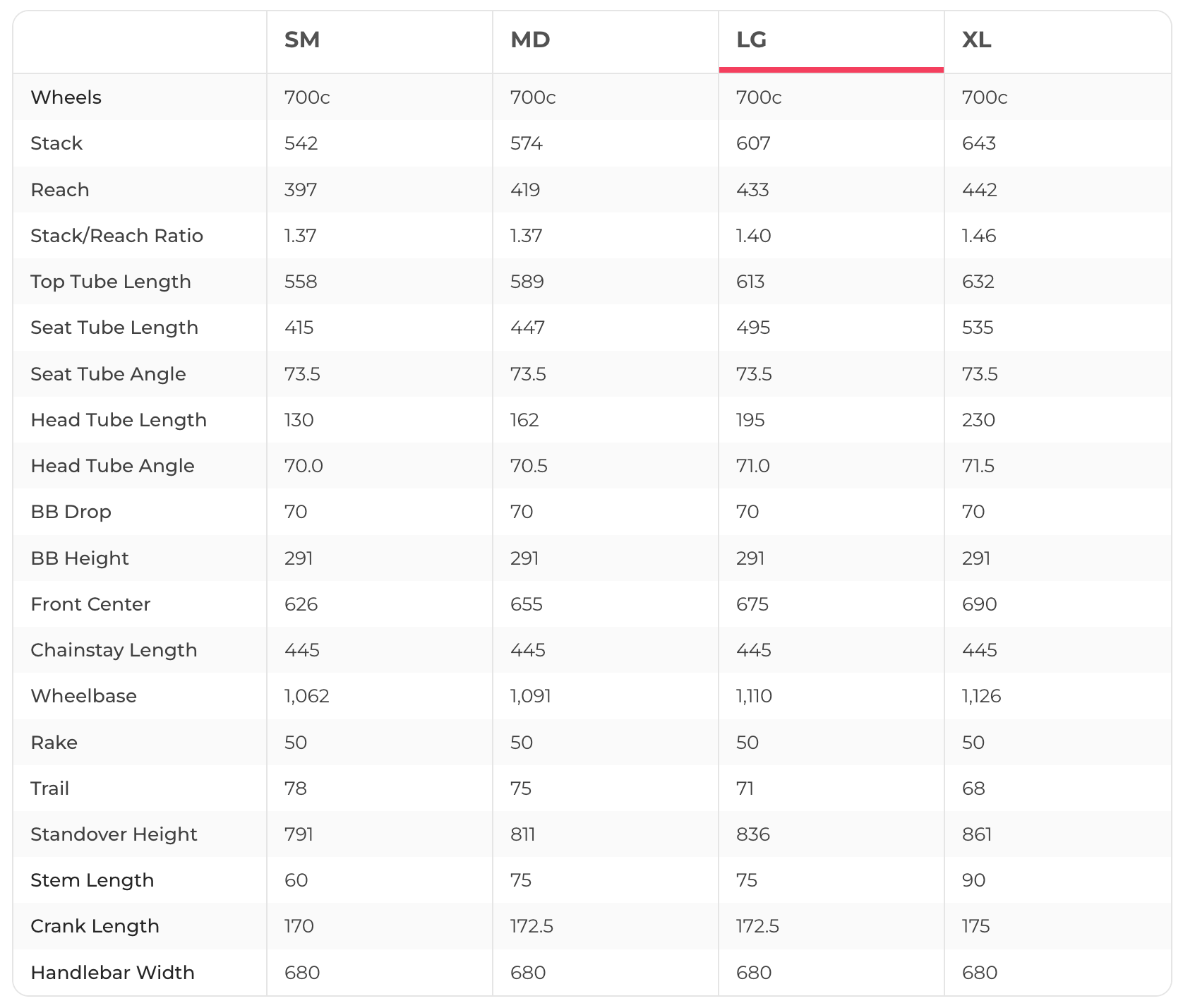Click the Top Tube Length label
Screen dimensions: 1183x1008
pyautogui.click(x=111, y=282)
